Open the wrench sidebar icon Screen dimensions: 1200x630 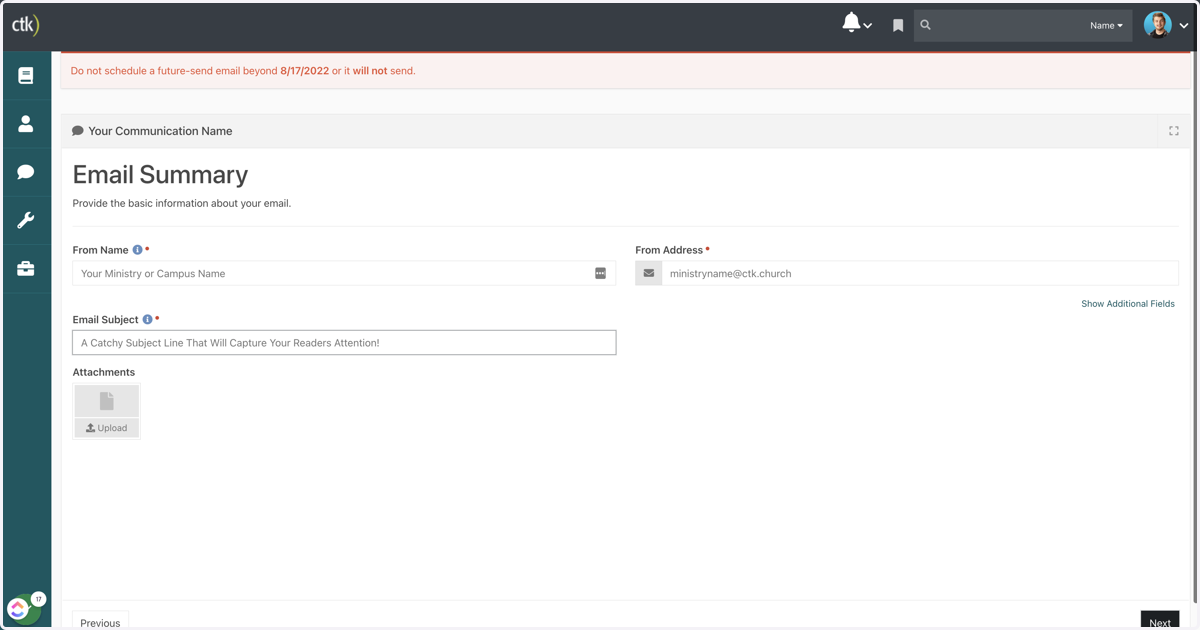26,220
